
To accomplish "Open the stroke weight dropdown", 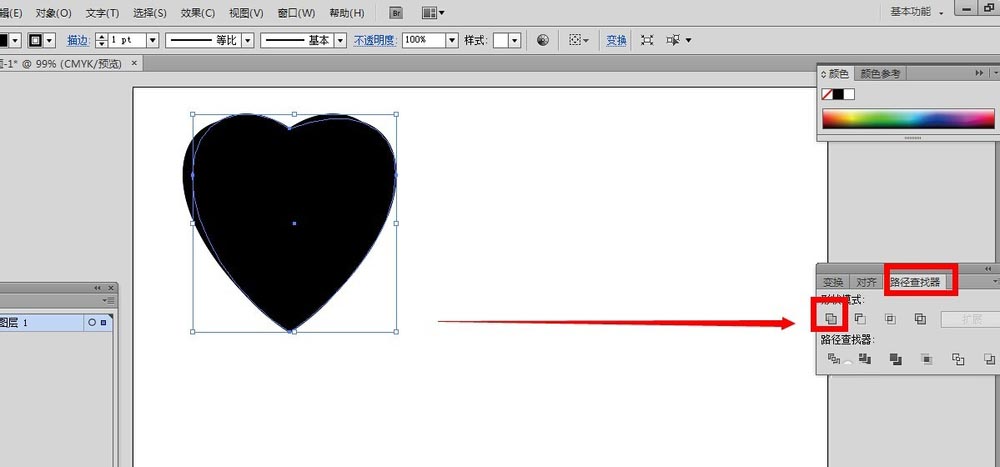I will point(152,40).
